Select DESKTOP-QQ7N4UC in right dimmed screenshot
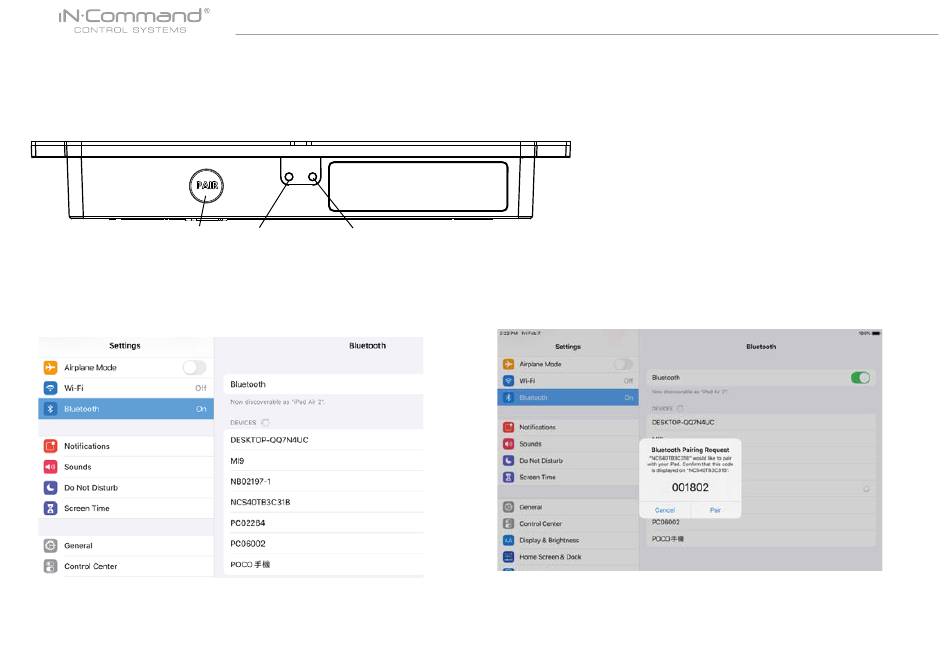Viewport: 950px width, 652px height. 760,422
